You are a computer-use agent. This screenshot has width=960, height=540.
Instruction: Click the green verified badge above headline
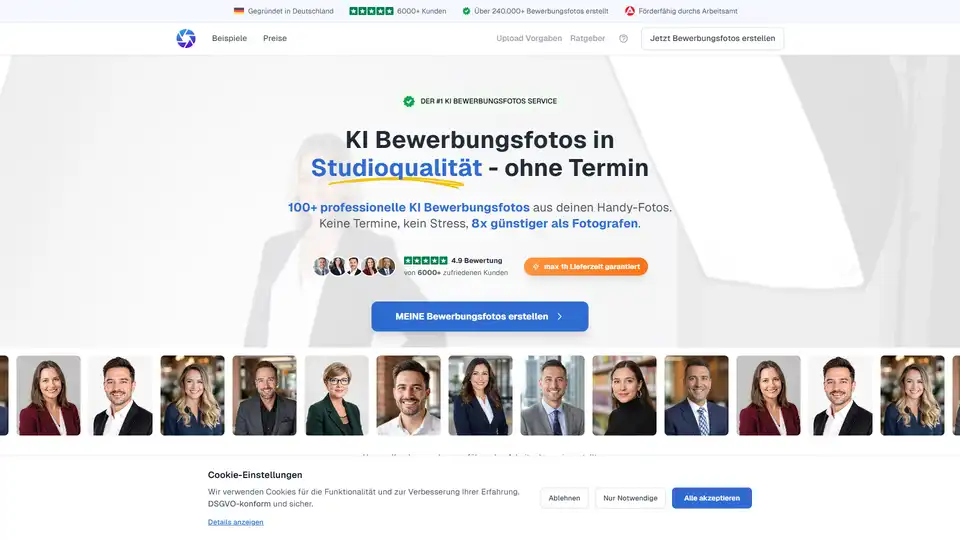point(409,101)
